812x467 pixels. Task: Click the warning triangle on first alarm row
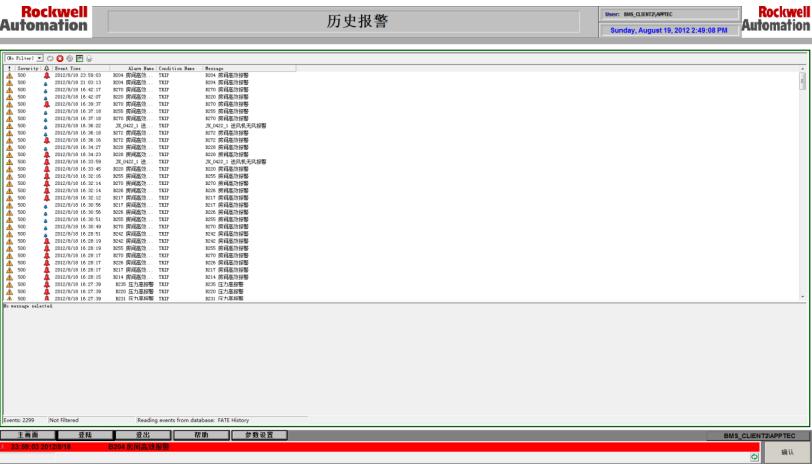[x=9, y=75]
